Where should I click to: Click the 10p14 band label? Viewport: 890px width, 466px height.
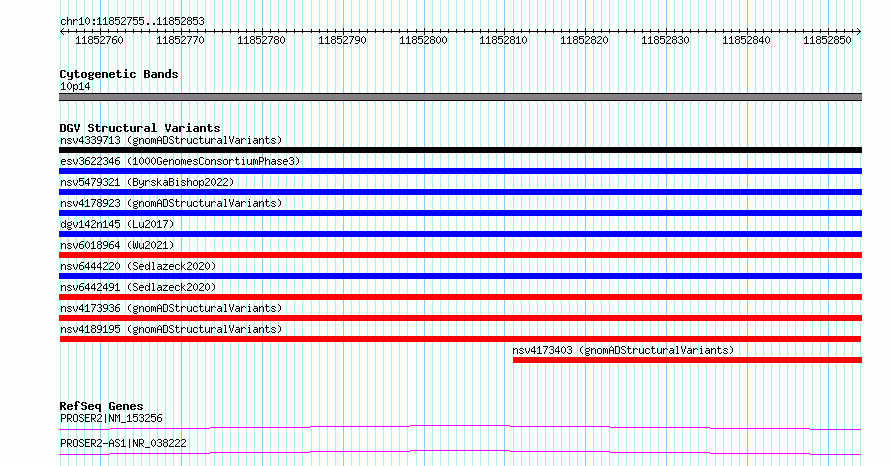click(75, 86)
